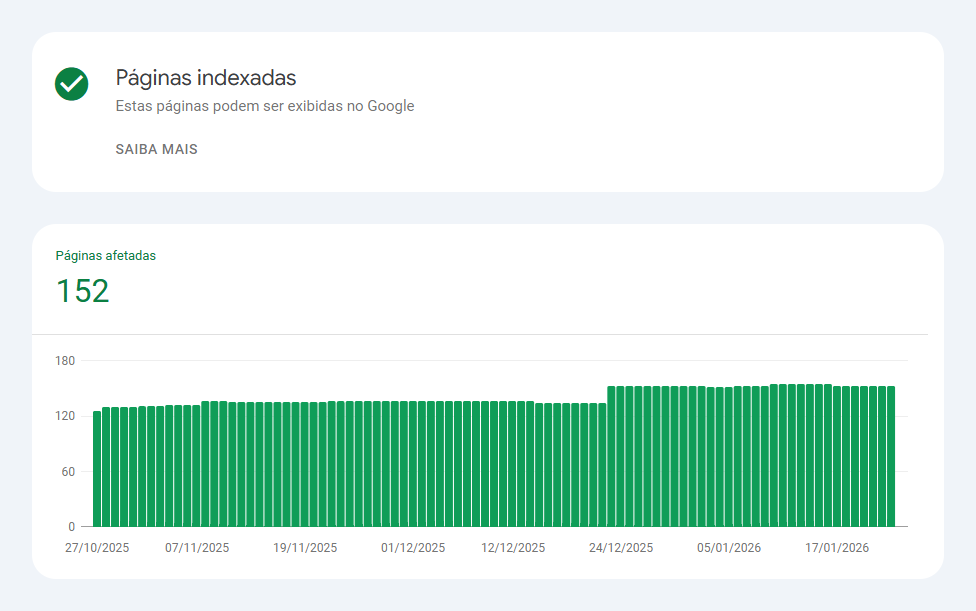This screenshot has width=976, height=611.
Task: Click the first bar in the chart
Action: [x=97, y=468]
